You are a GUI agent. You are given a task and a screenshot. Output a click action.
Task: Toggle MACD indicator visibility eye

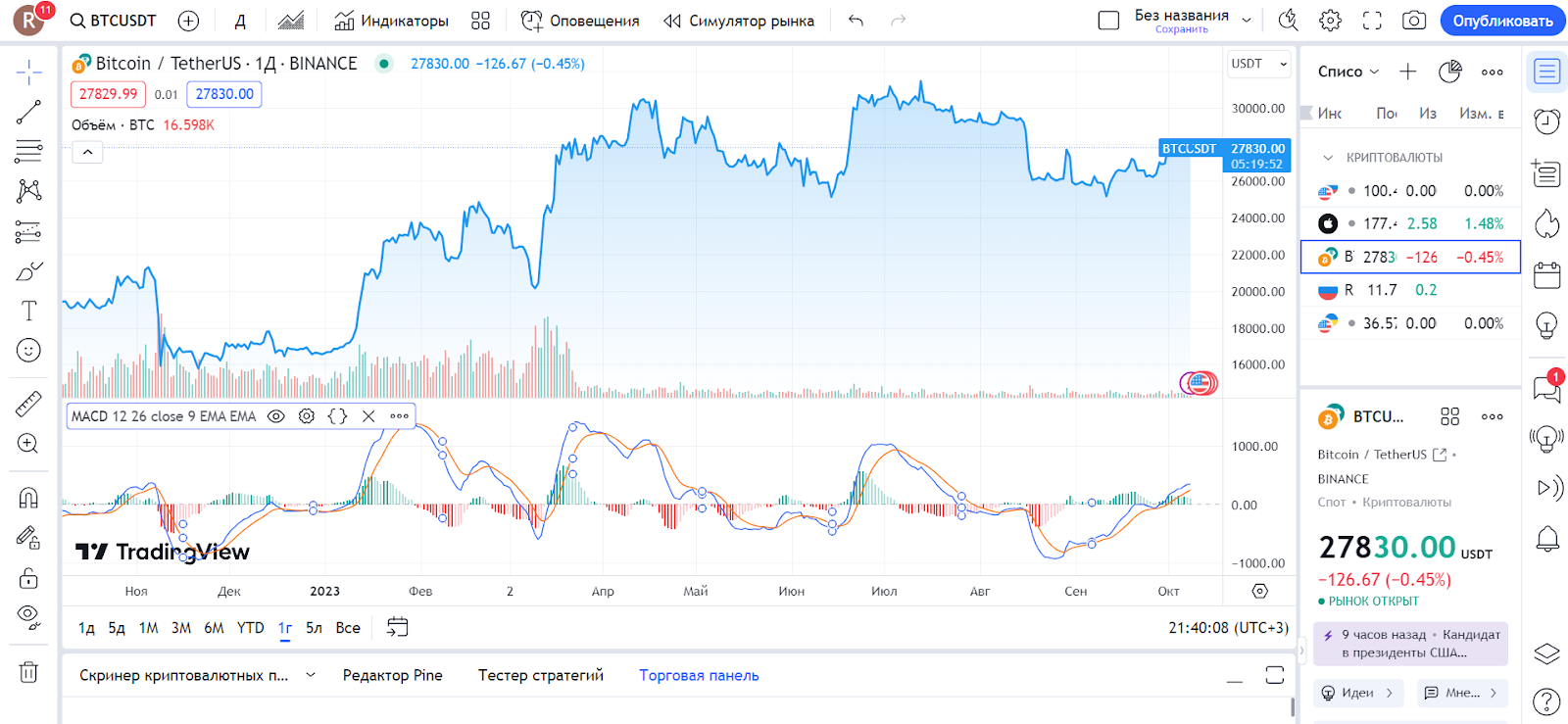pyautogui.click(x=276, y=416)
